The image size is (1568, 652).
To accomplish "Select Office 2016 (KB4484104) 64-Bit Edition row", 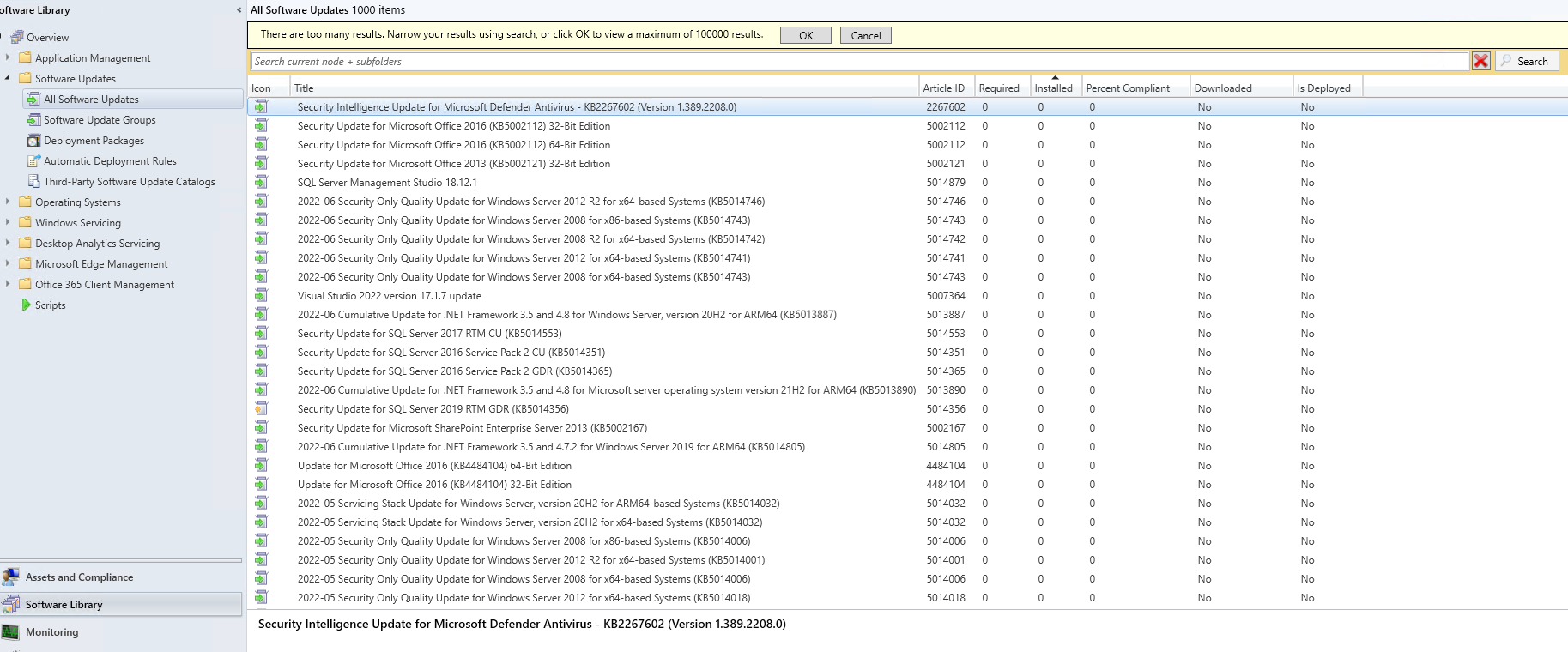I will coord(907,465).
